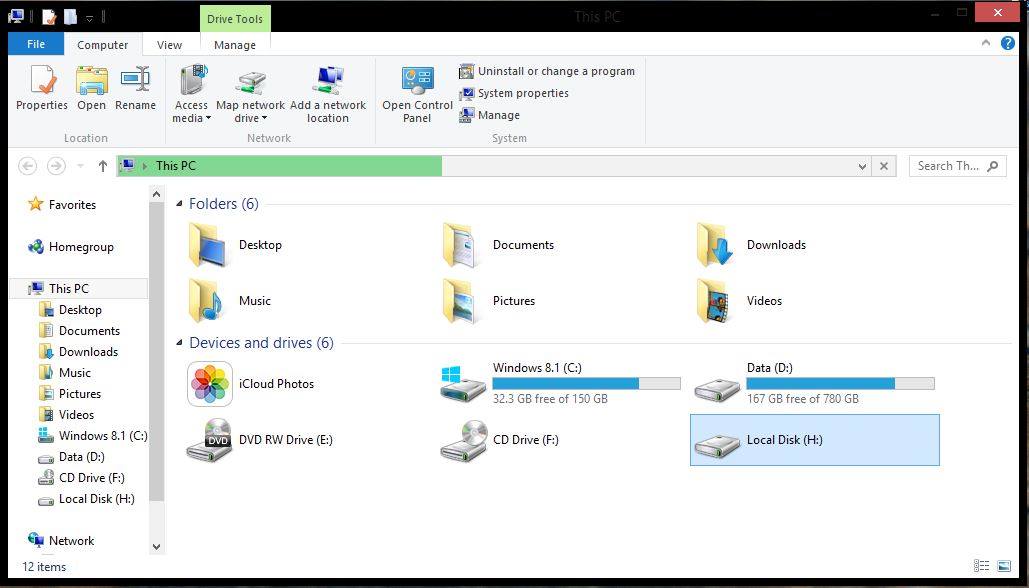The image size is (1029, 588).
Task: Select the DVD RW Drive (E:)
Action: click(x=261, y=440)
